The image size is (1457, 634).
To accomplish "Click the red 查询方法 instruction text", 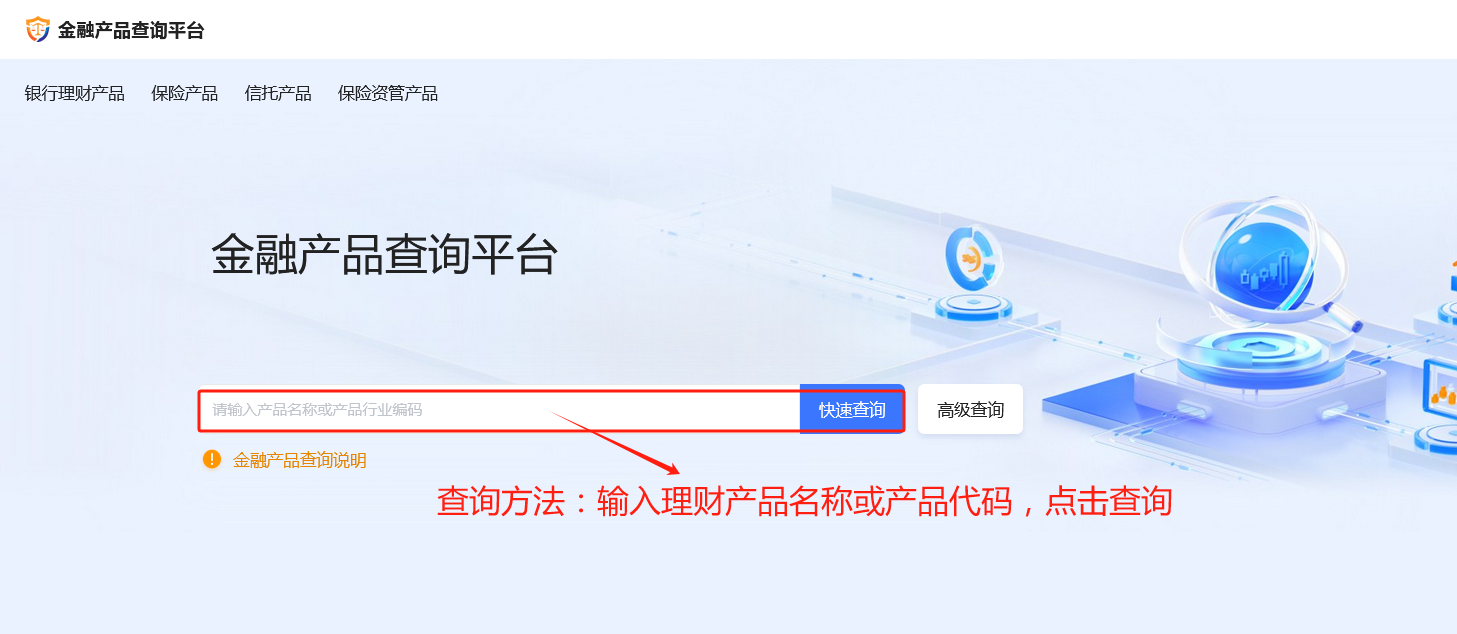I will (804, 501).
